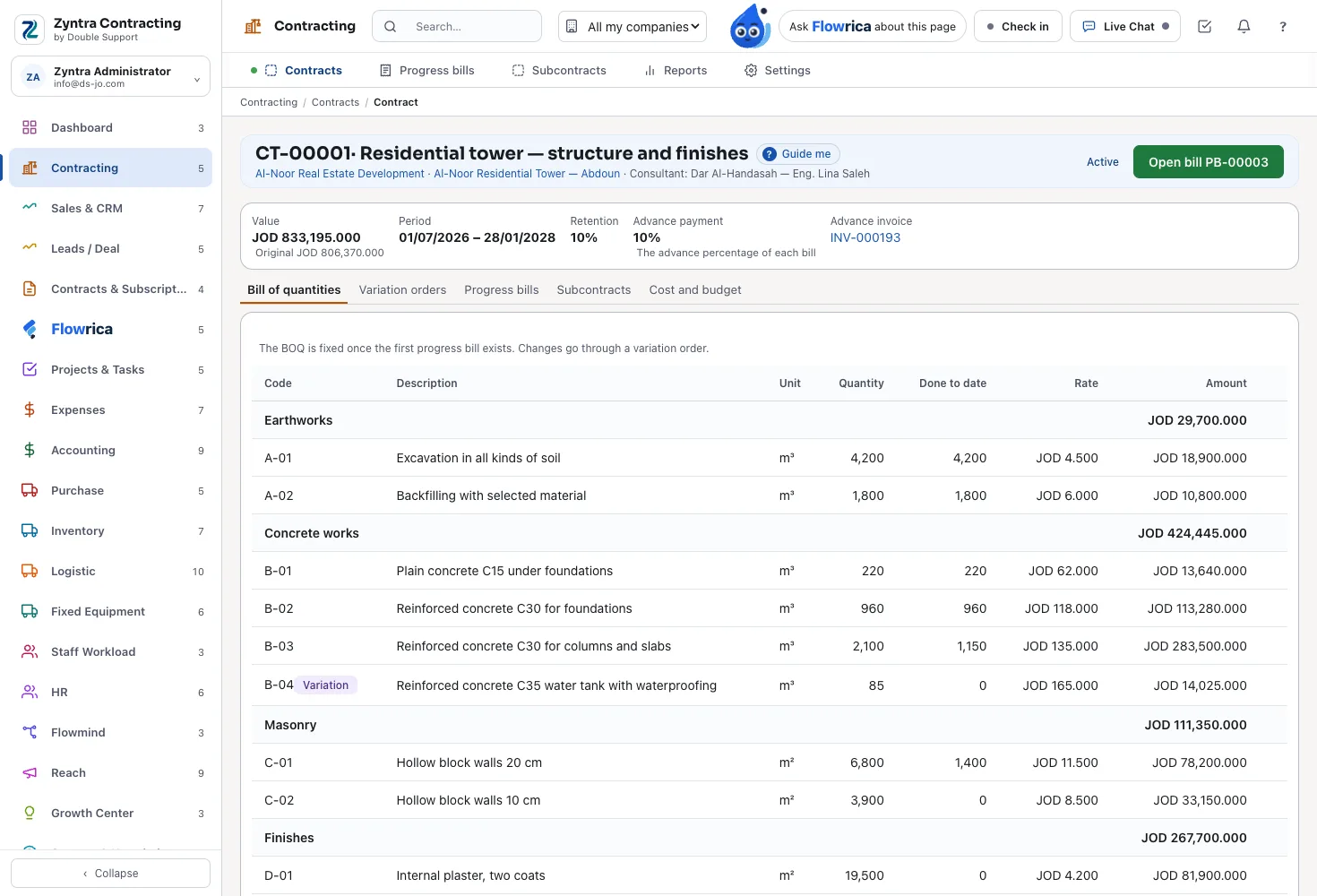This screenshot has width=1317, height=896.
Task: Open the Cost and budget tab
Action: (x=695, y=290)
